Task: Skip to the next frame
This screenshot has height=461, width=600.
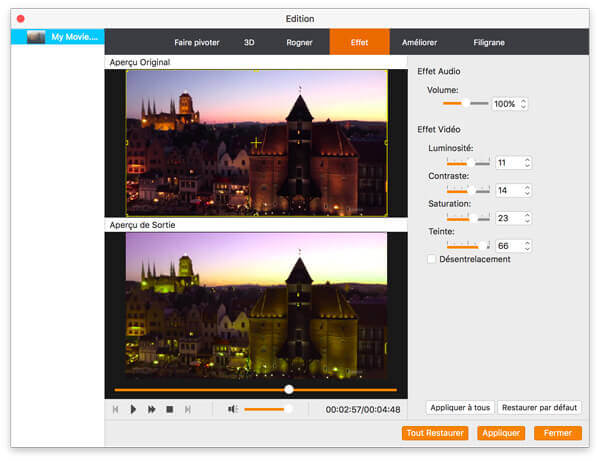Action: [x=187, y=409]
